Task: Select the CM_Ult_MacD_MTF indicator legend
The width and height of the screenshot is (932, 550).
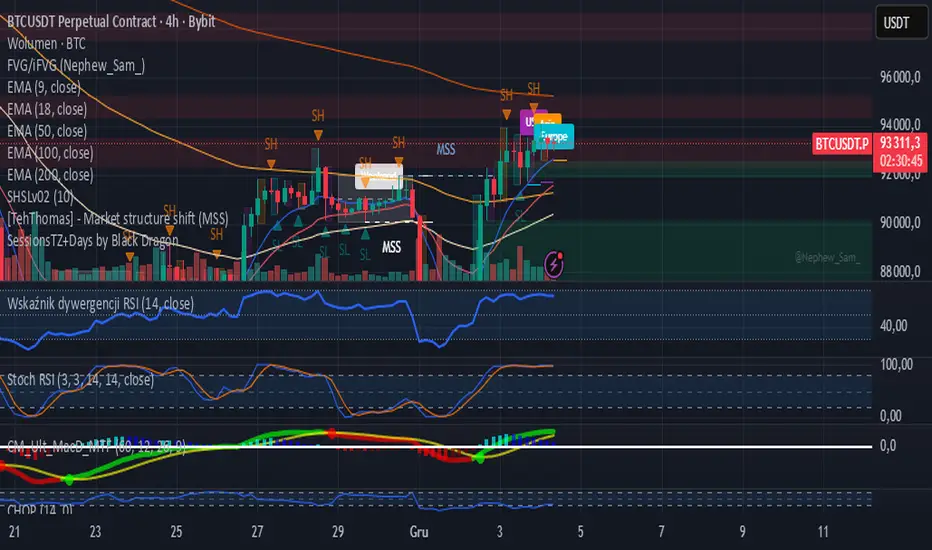Action: coord(96,447)
